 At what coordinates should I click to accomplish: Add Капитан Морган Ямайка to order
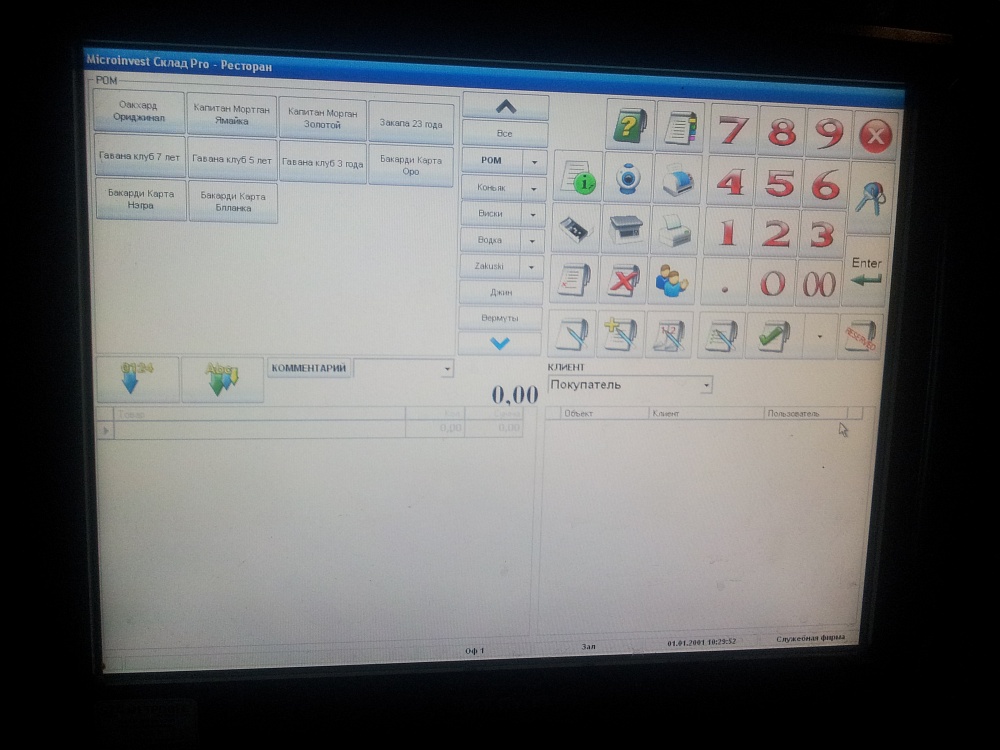point(232,115)
